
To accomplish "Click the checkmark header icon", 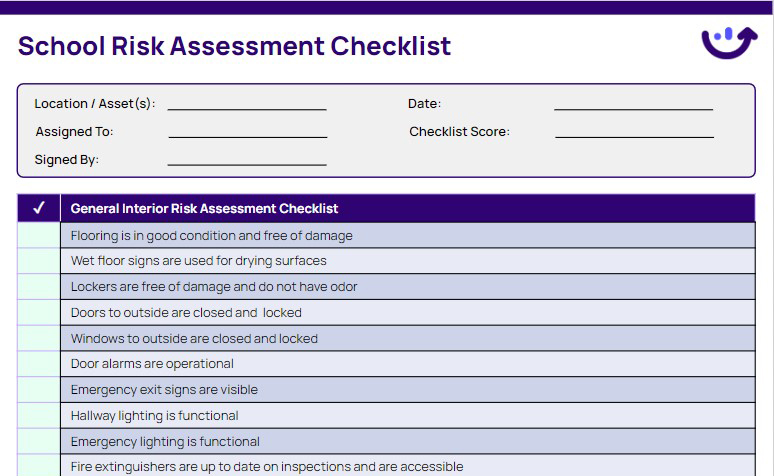I will 39,208.
